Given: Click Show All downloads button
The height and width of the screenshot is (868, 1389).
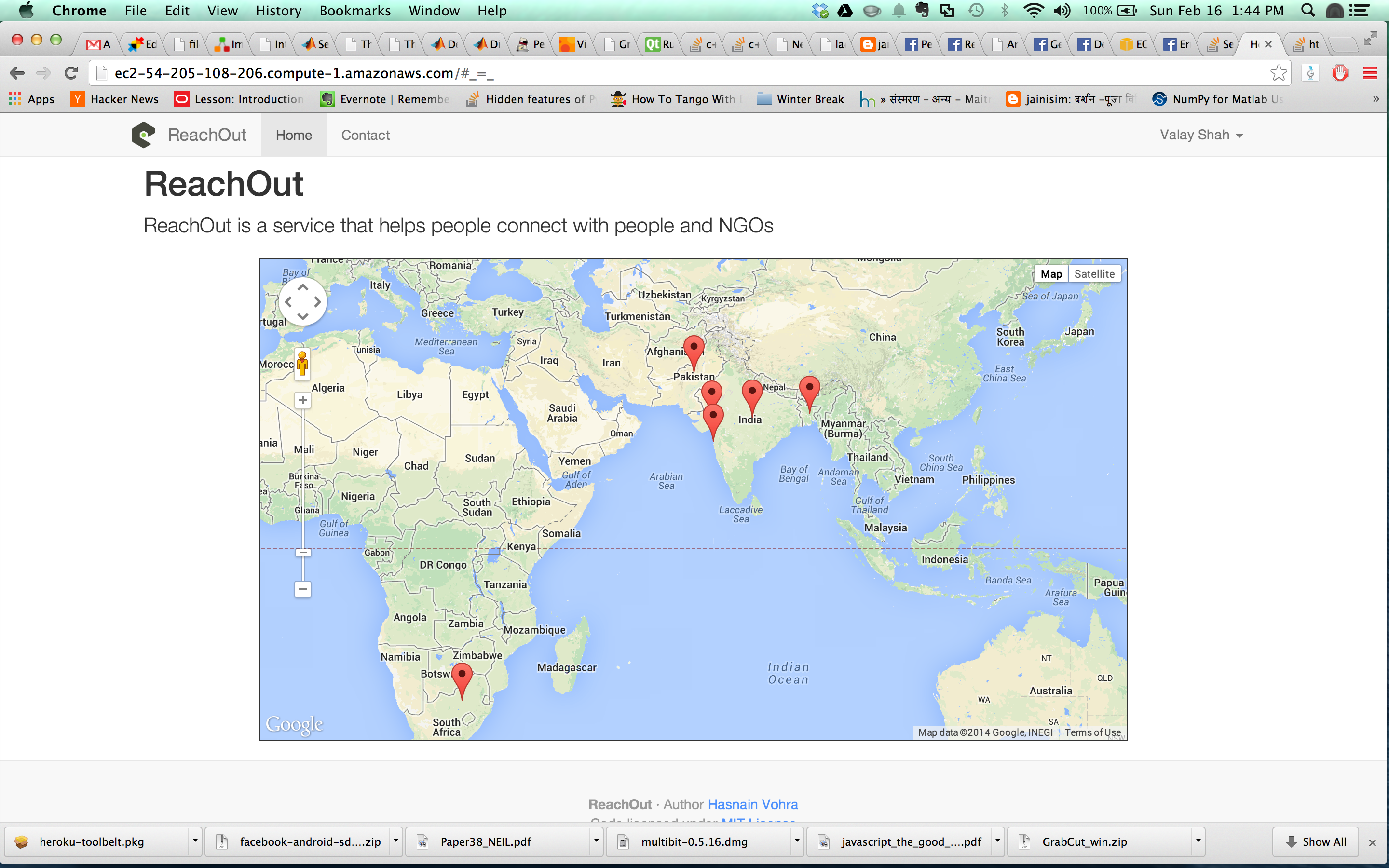Looking at the screenshot, I should 1316,841.
